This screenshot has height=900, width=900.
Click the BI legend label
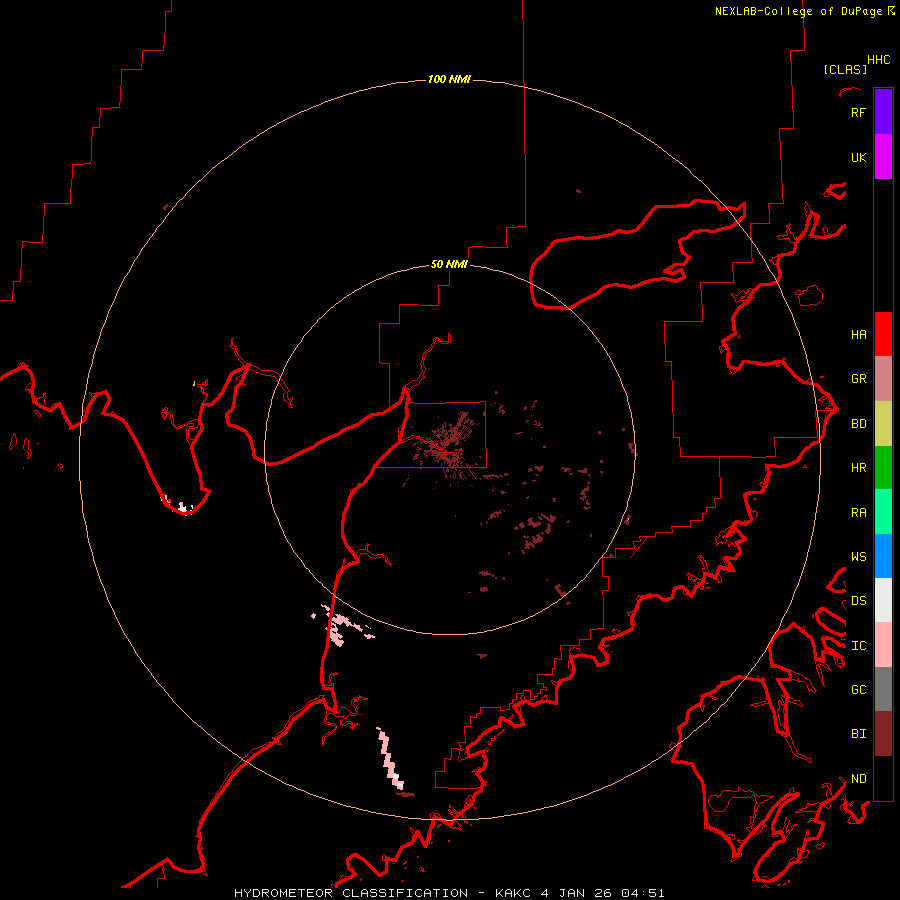pyautogui.click(x=858, y=734)
